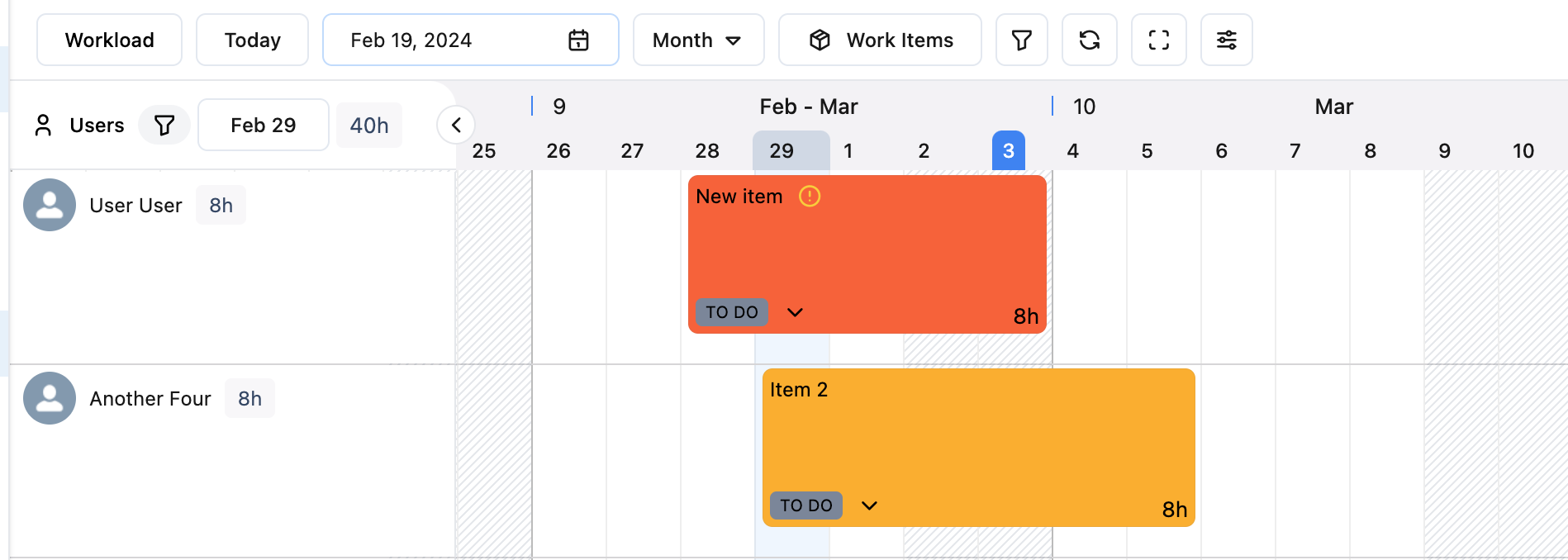The height and width of the screenshot is (560, 1568).
Task: Jump to Today
Action: [x=252, y=40]
